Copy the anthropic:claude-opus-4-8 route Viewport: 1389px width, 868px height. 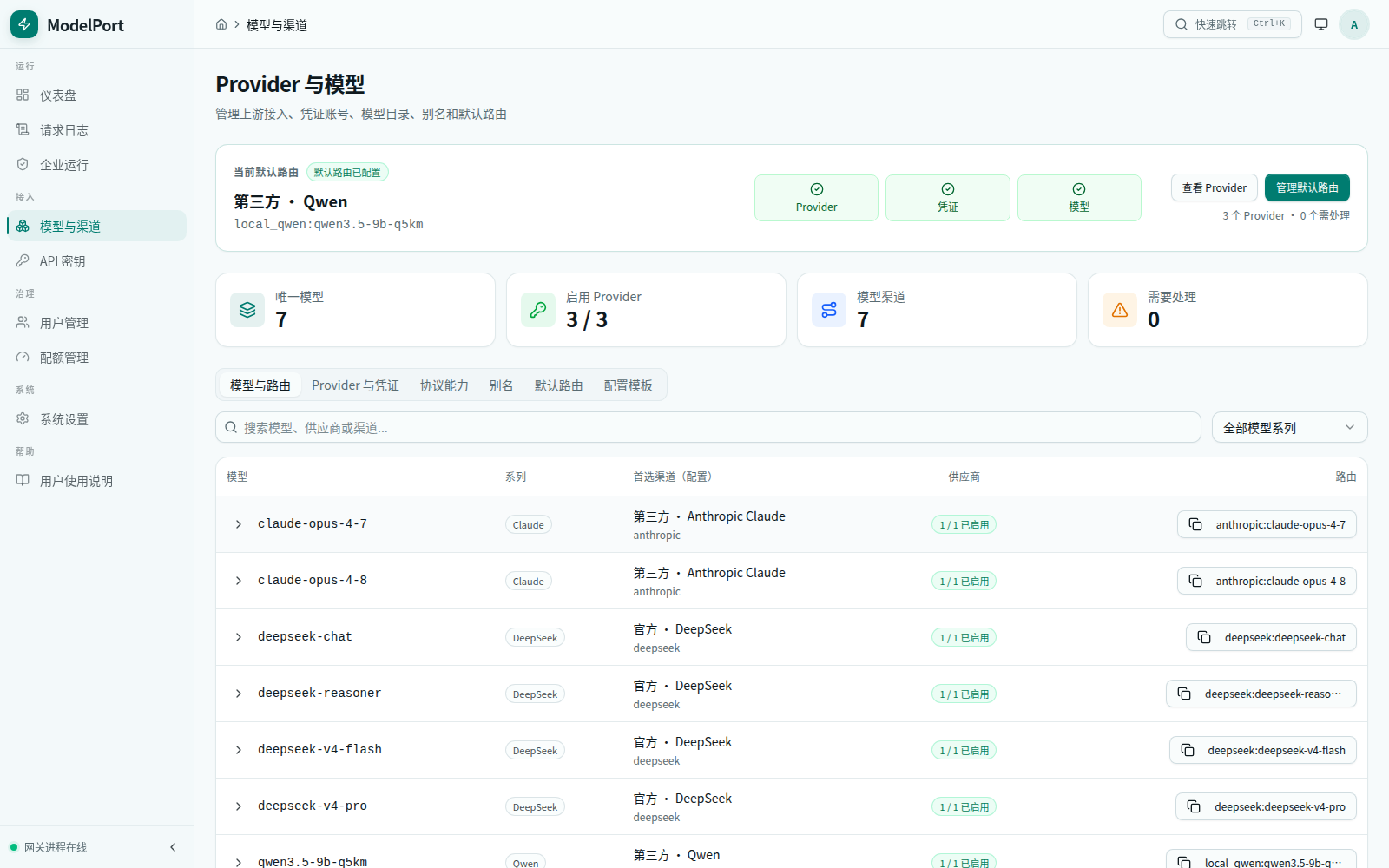tap(1267, 581)
